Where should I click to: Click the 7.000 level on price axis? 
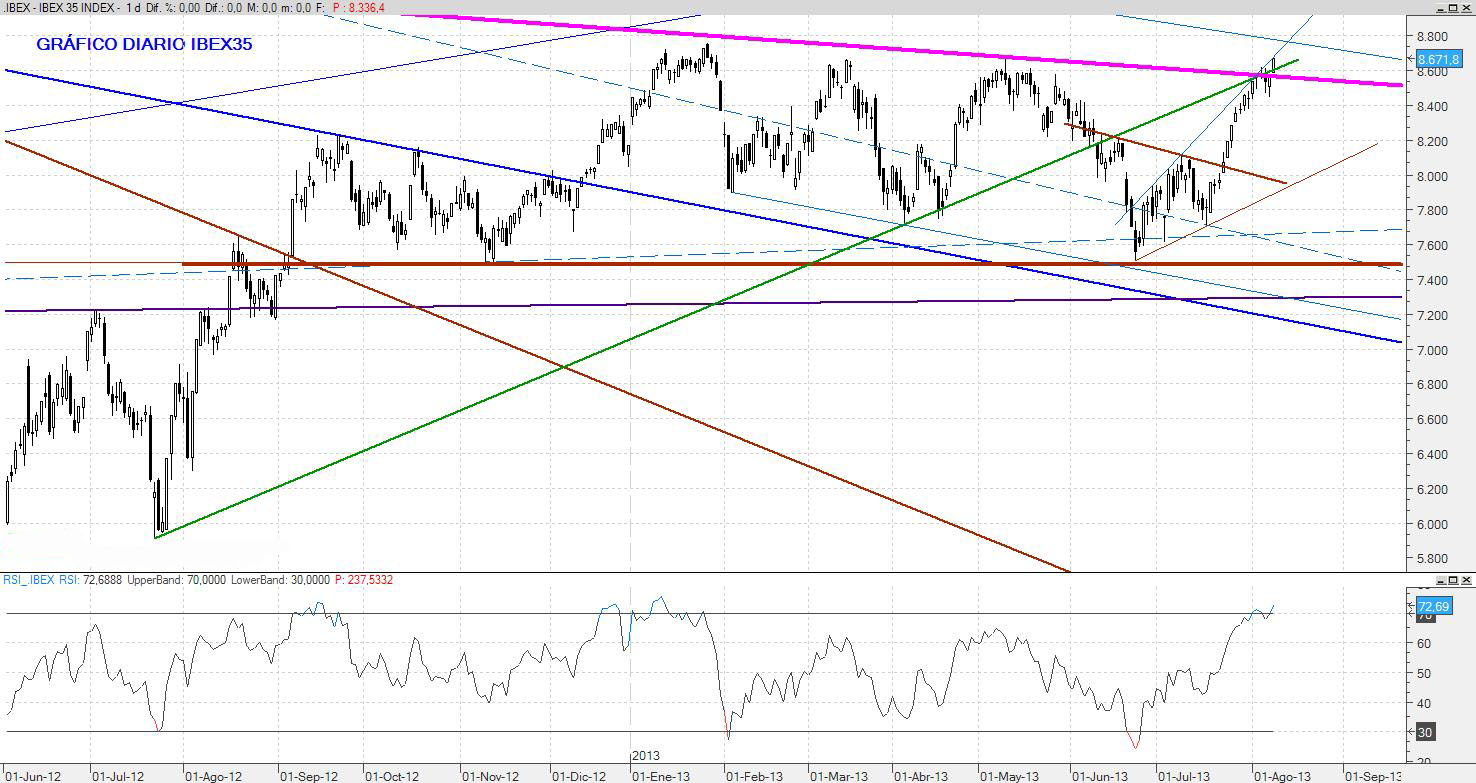coord(1432,350)
